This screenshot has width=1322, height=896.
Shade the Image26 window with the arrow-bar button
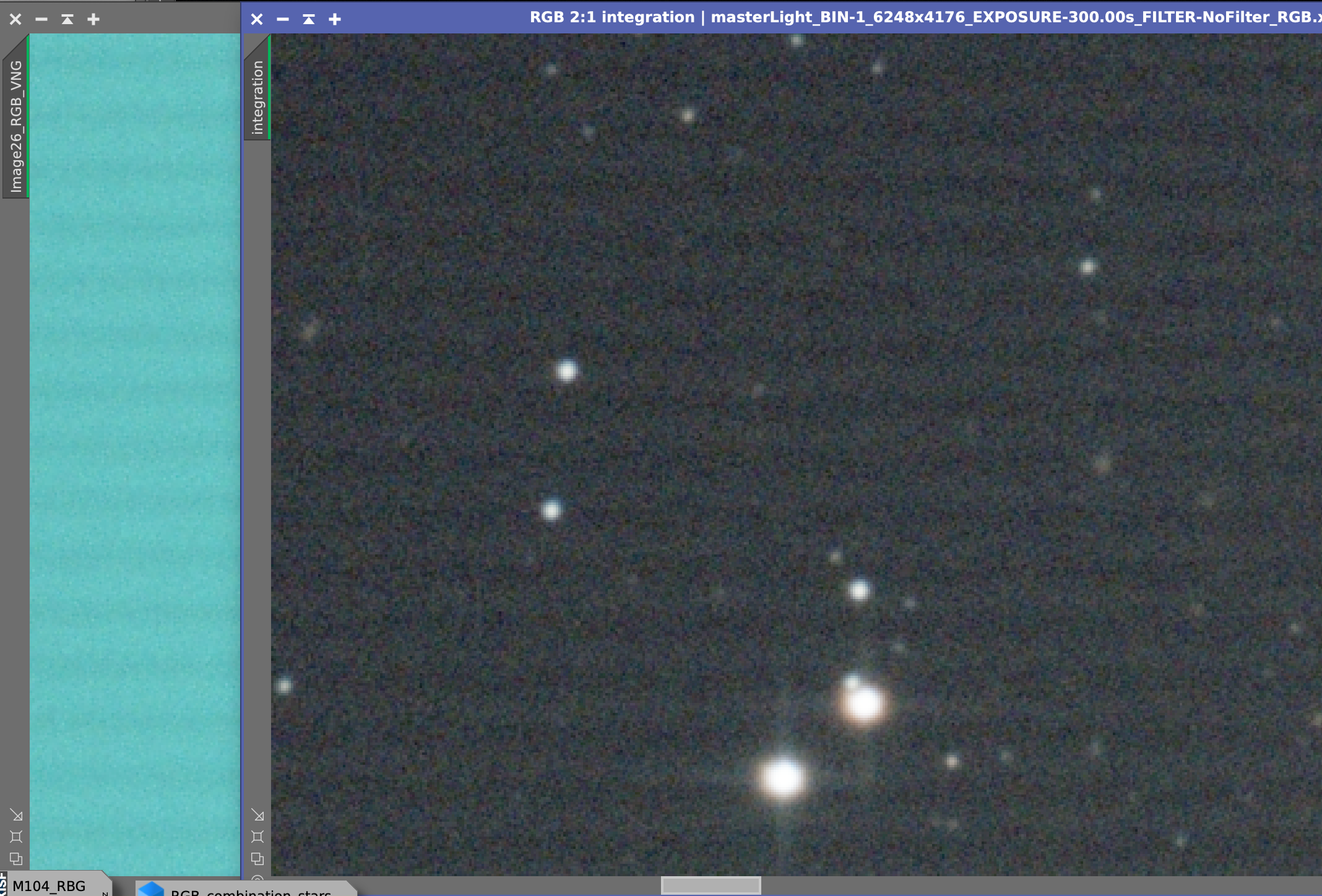[67, 19]
